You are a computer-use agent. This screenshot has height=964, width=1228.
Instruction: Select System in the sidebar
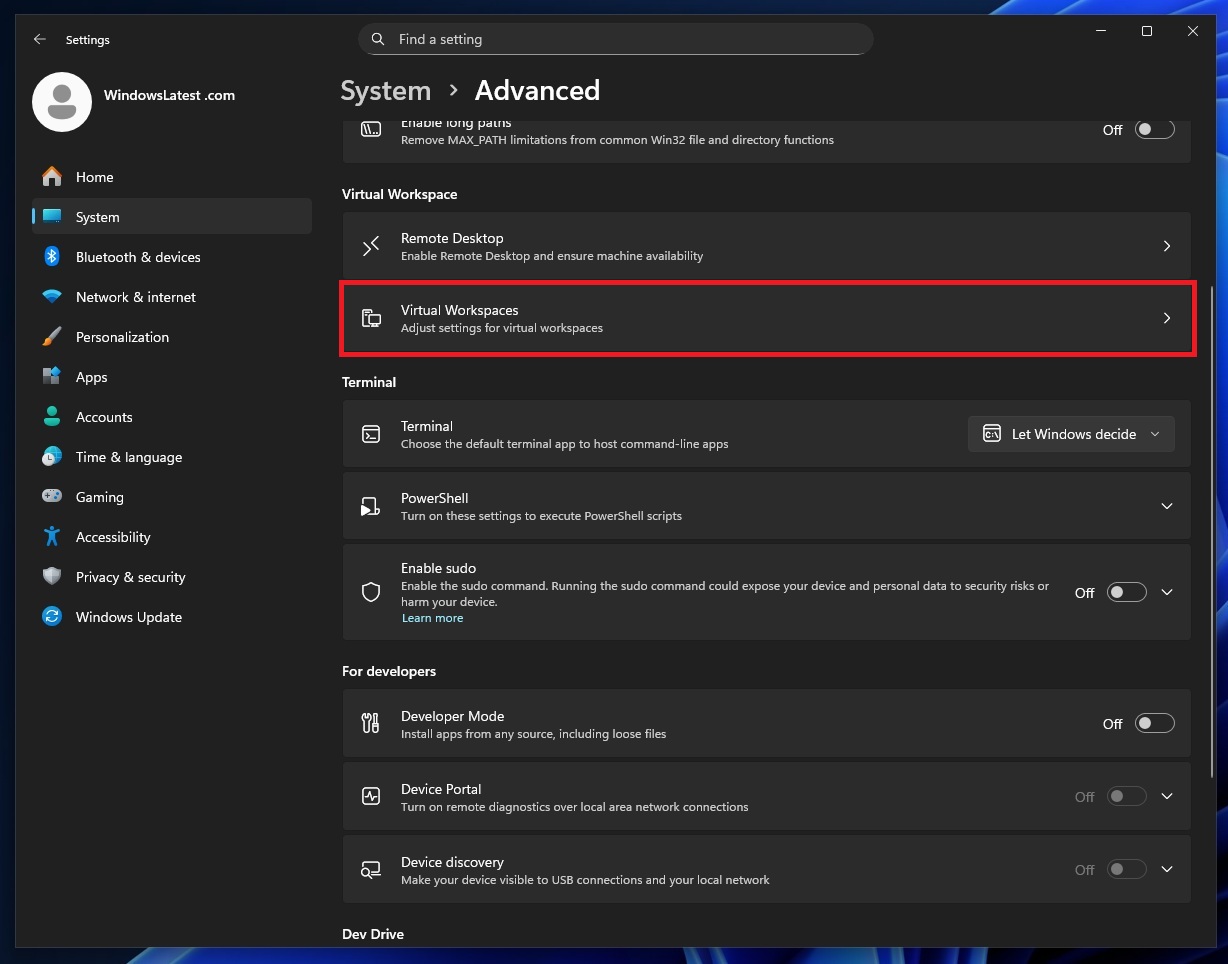(x=97, y=217)
